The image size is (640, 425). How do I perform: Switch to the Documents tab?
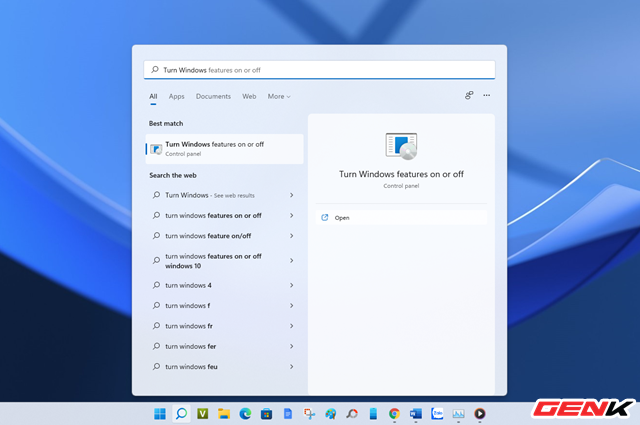click(213, 96)
